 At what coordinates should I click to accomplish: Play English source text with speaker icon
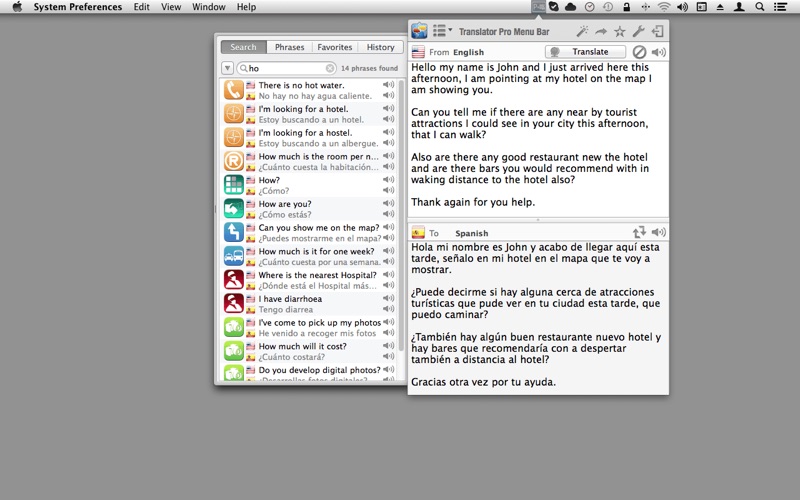659,52
